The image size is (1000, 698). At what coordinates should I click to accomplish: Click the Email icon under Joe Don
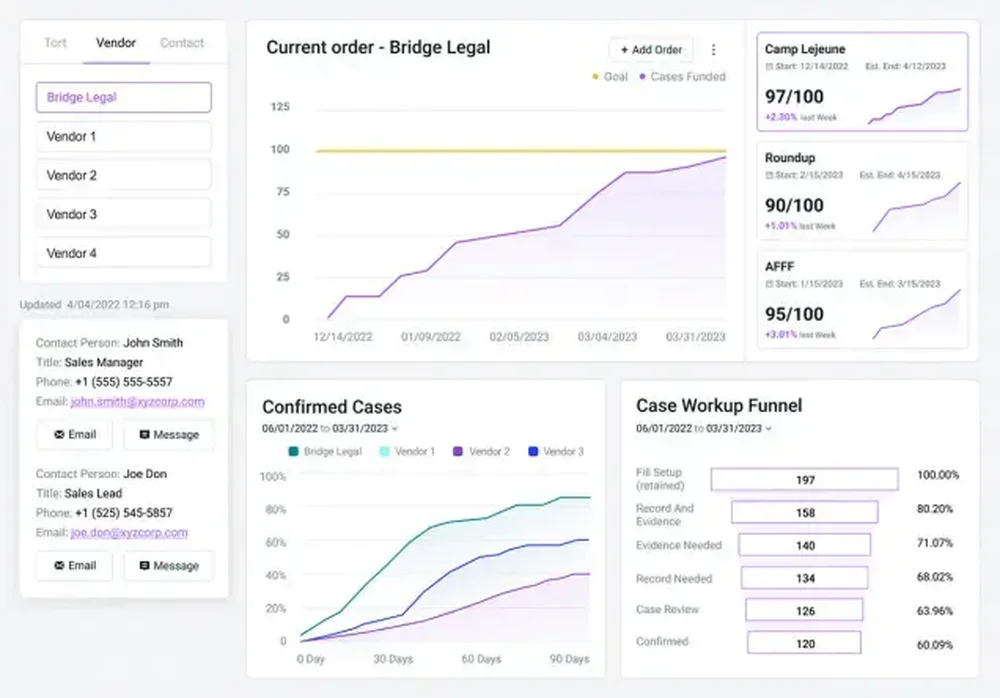point(58,565)
